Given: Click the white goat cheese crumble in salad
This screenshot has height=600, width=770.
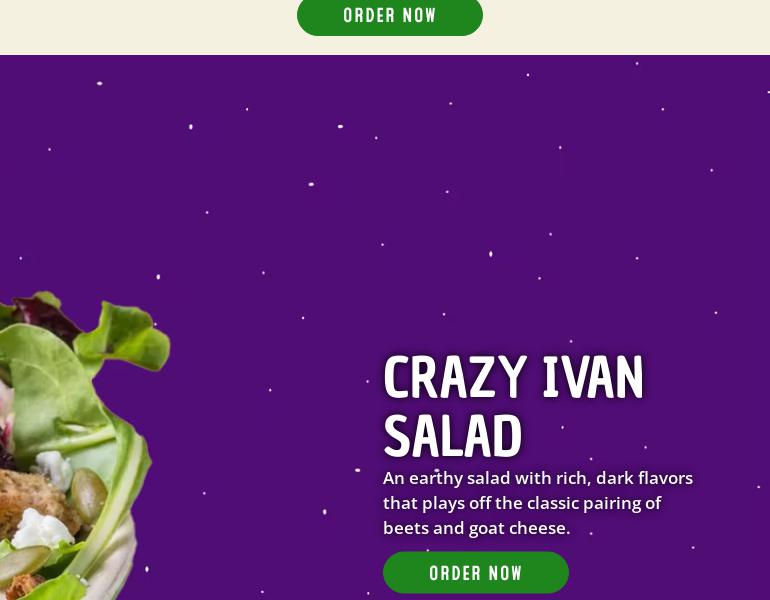Looking at the screenshot, I should click(42, 529).
